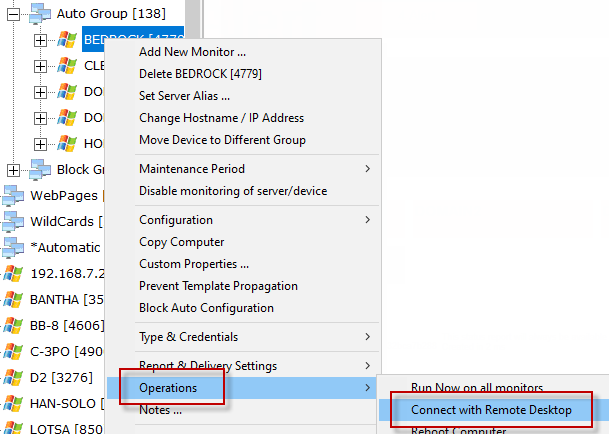Click Delete BEDROCK [4779] option
The width and height of the screenshot is (609, 434).
[200, 73]
